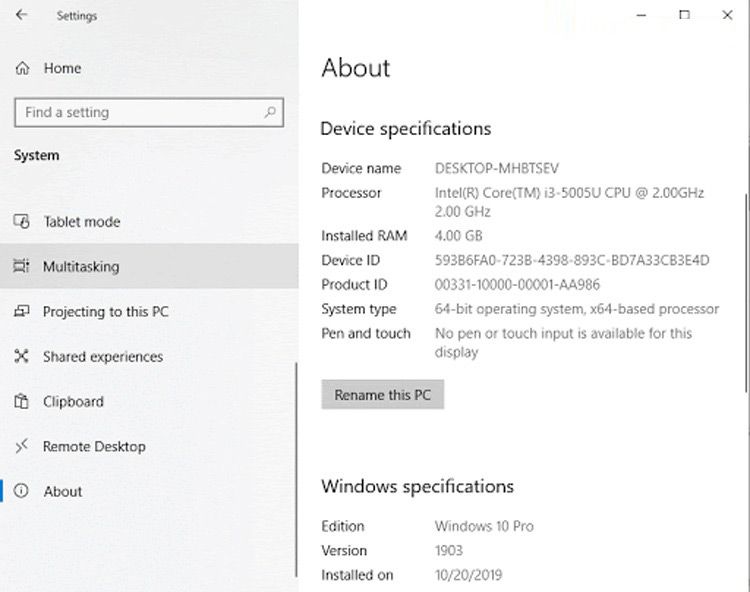
Task: Click the Device specifications heading
Action: pyautogui.click(x=406, y=129)
